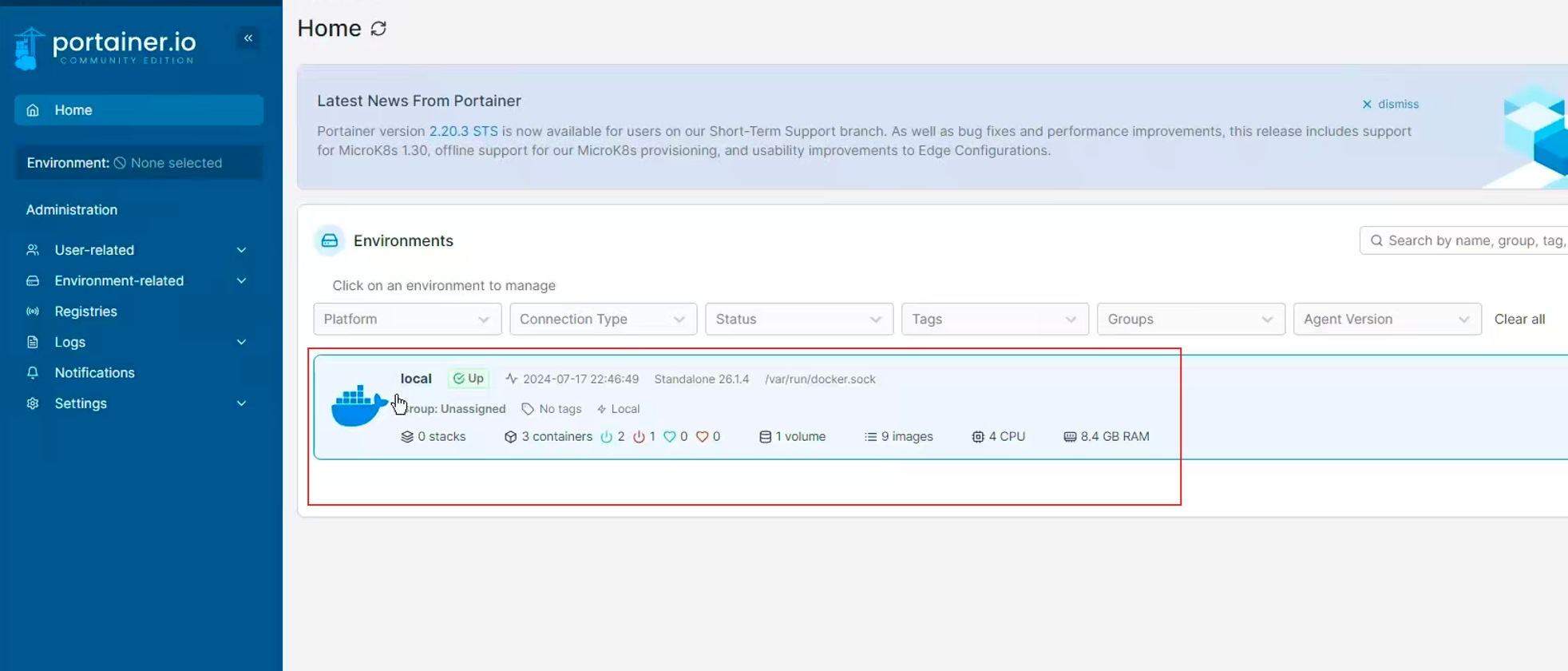This screenshot has width=1568, height=671.
Task: Click the Notifications bell icon
Action: pos(33,372)
